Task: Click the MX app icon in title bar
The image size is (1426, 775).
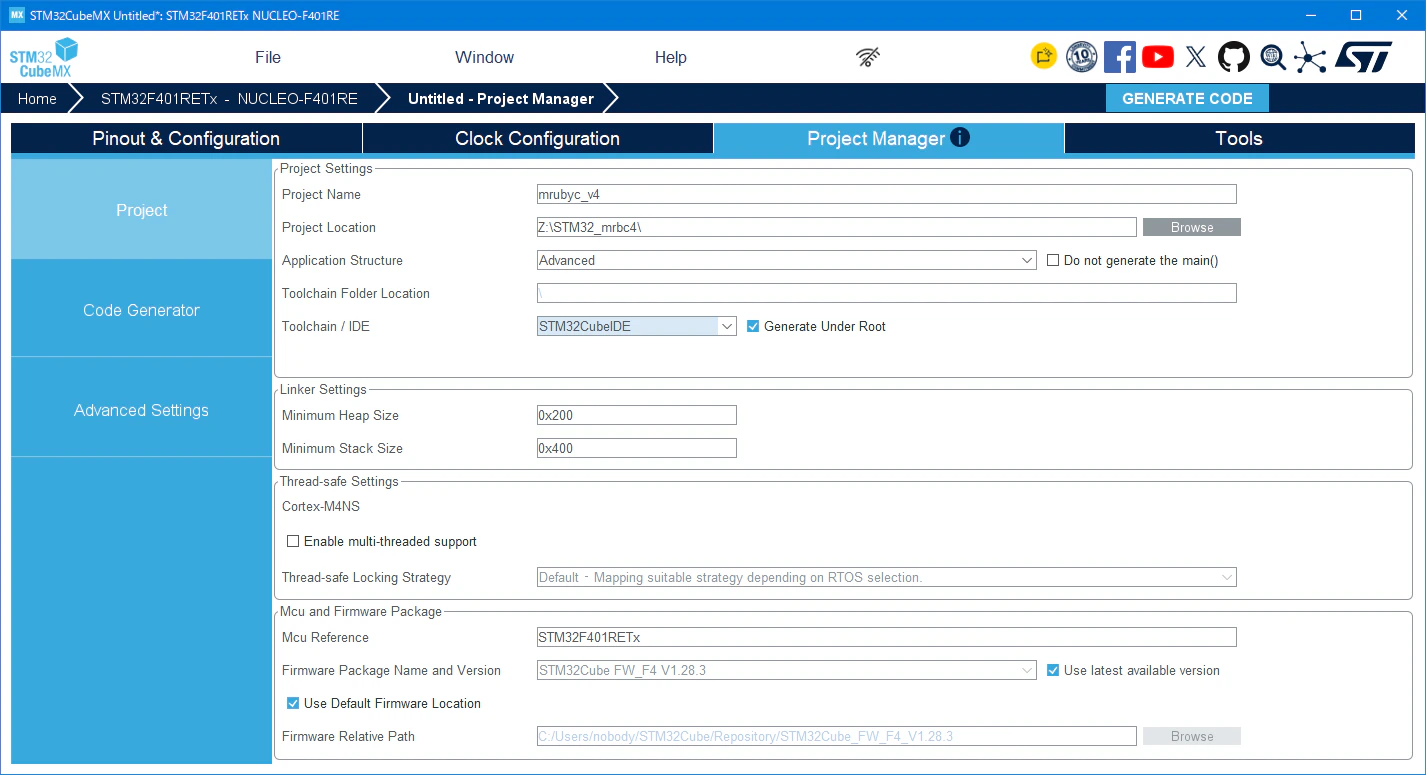Action: 16,15
